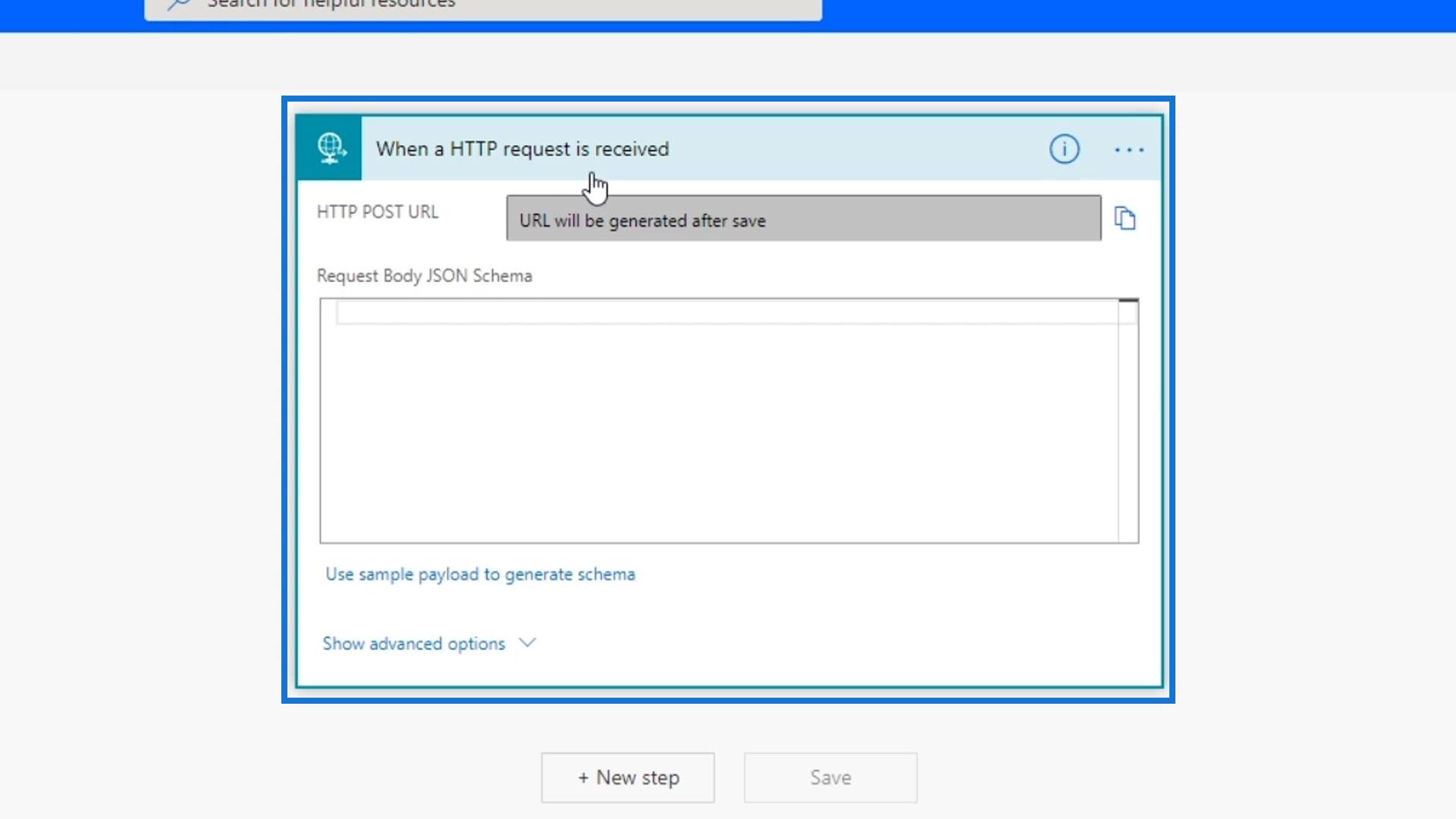Screen dimensions: 1456x819
Task: Click the HTTP POST URL label
Action: 378,212
